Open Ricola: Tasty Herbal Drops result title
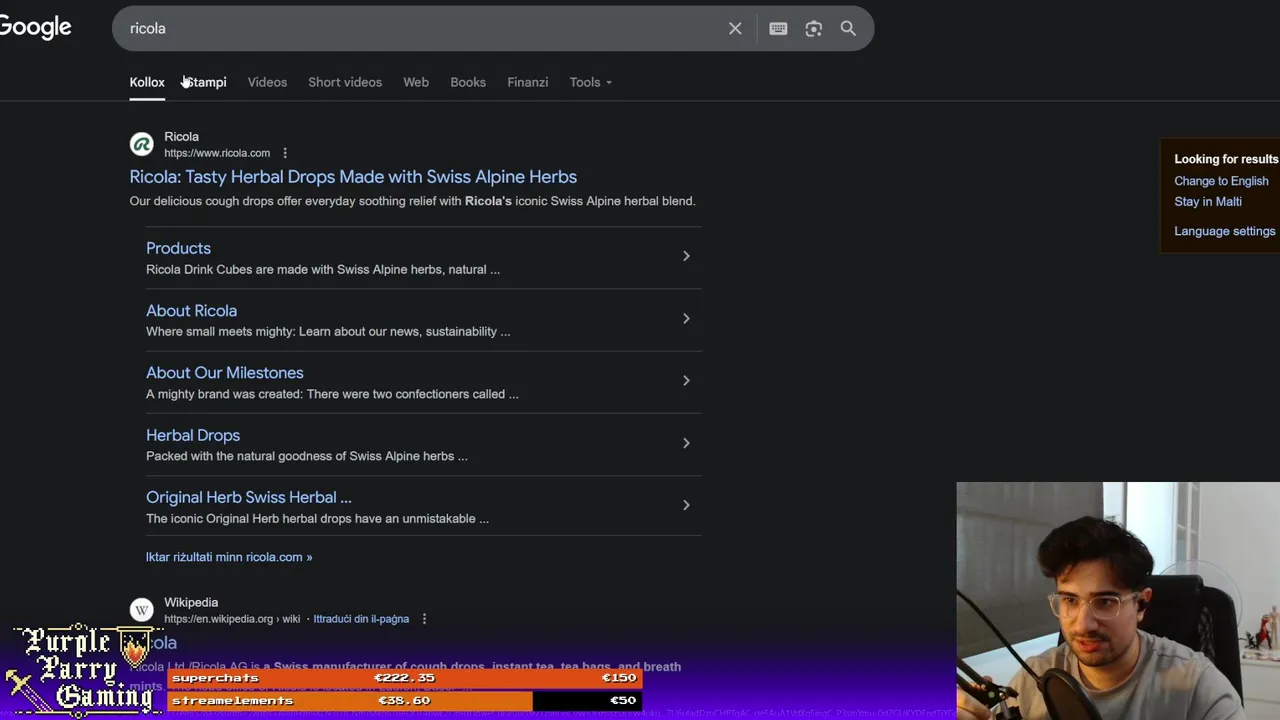 (353, 177)
